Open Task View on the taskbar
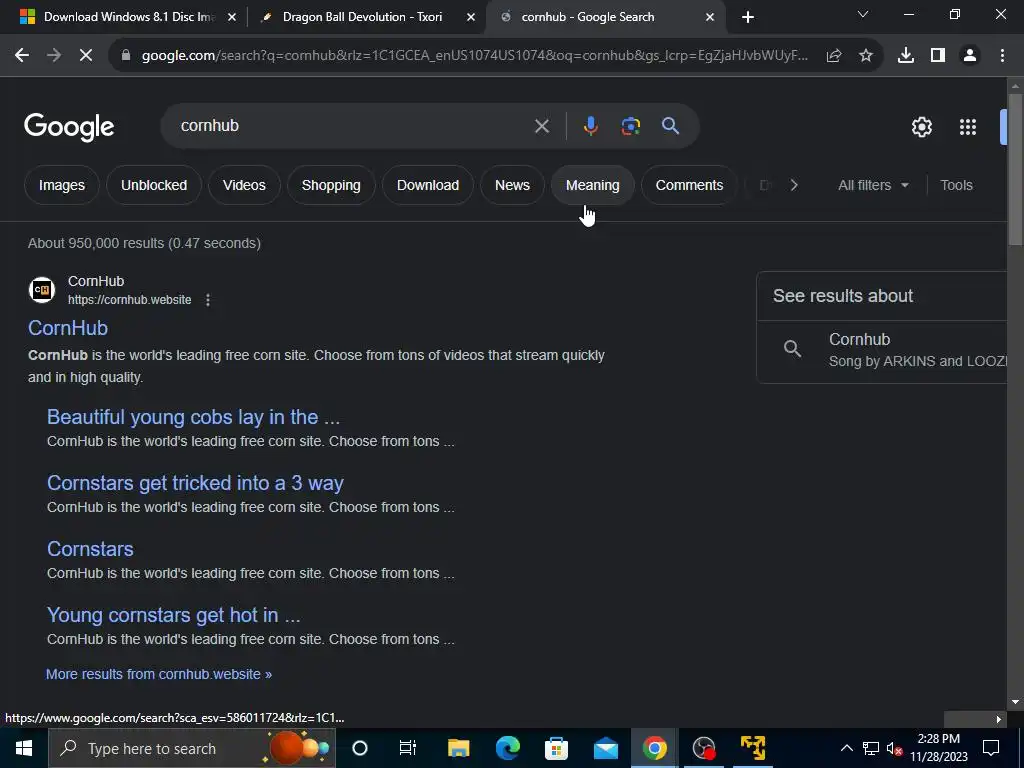 coord(408,748)
